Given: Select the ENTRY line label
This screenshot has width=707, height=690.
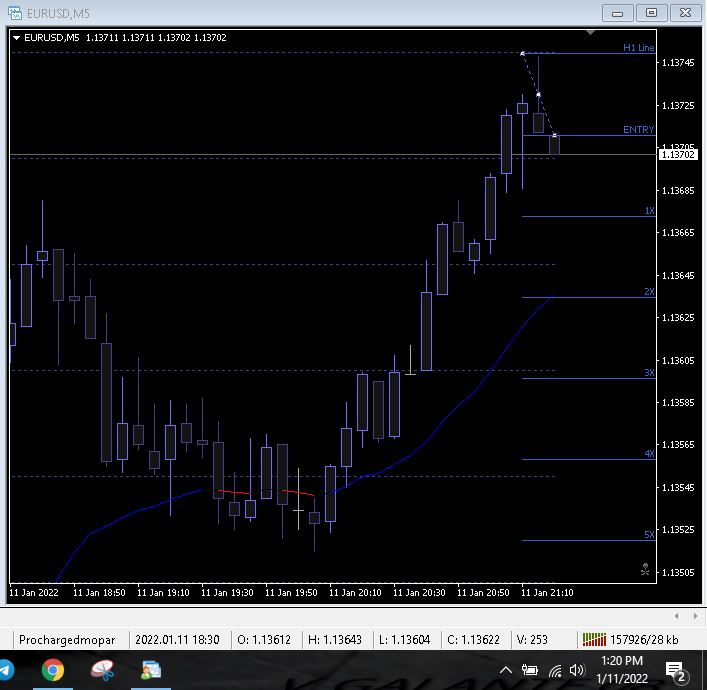Looking at the screenshot, I should pos(638,130).
